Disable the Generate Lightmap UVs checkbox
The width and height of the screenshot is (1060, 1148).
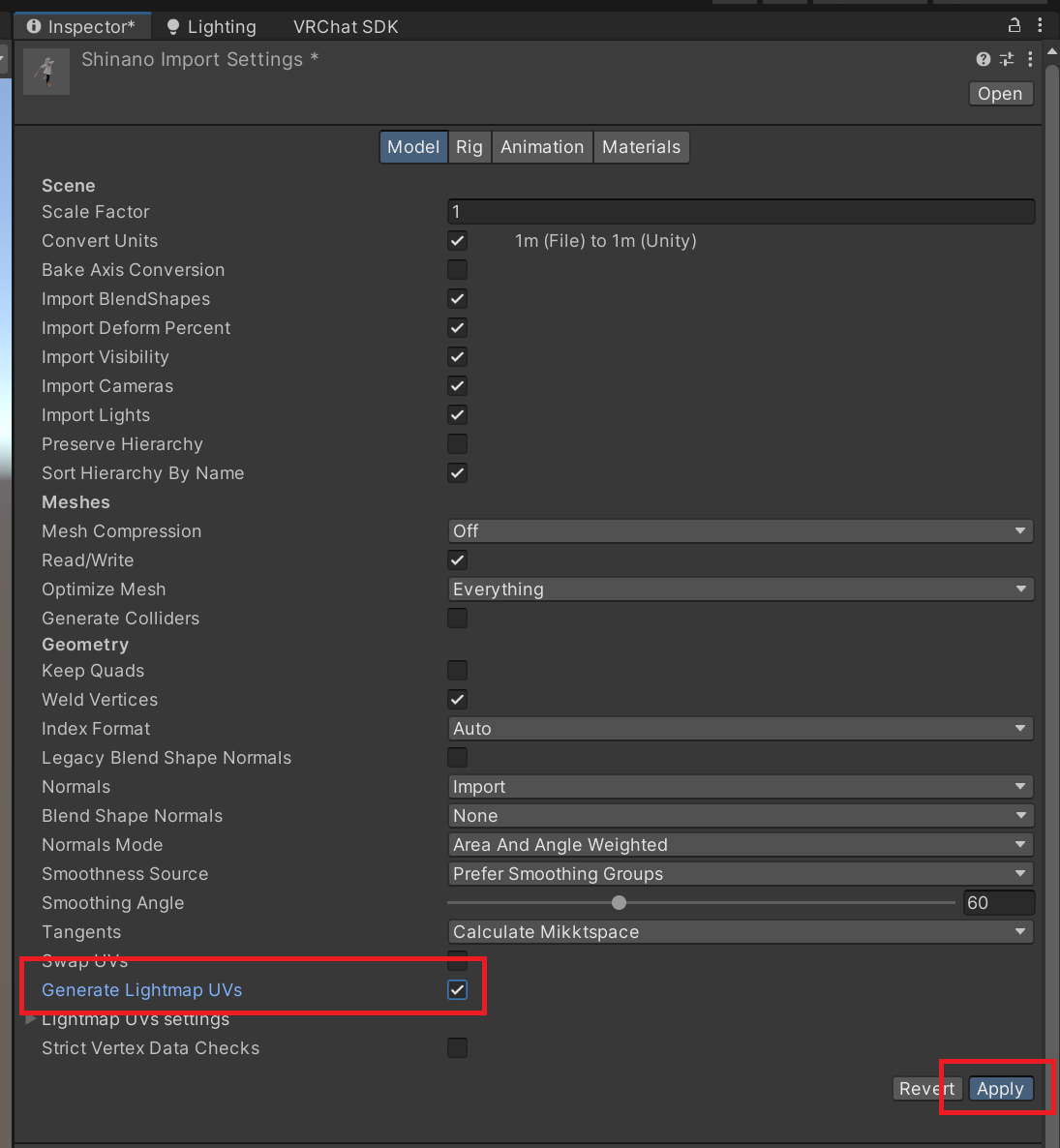(457, 990)
